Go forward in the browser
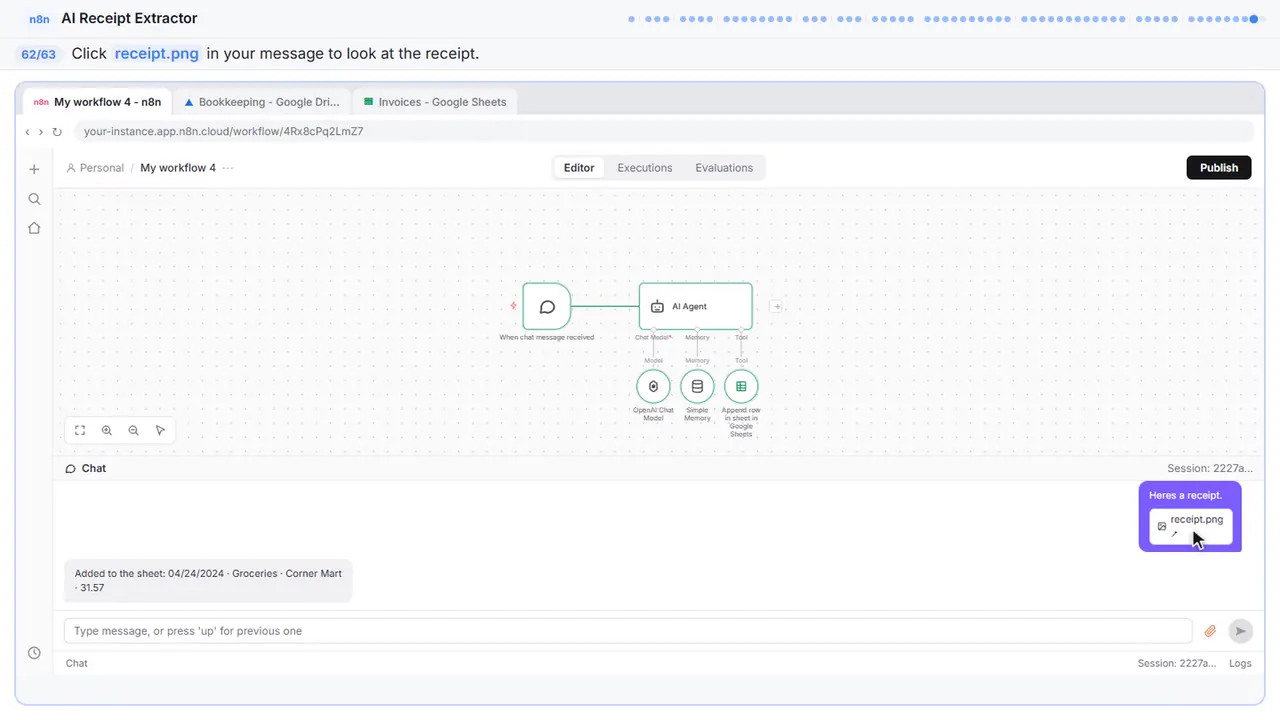 tap(41, 131)
